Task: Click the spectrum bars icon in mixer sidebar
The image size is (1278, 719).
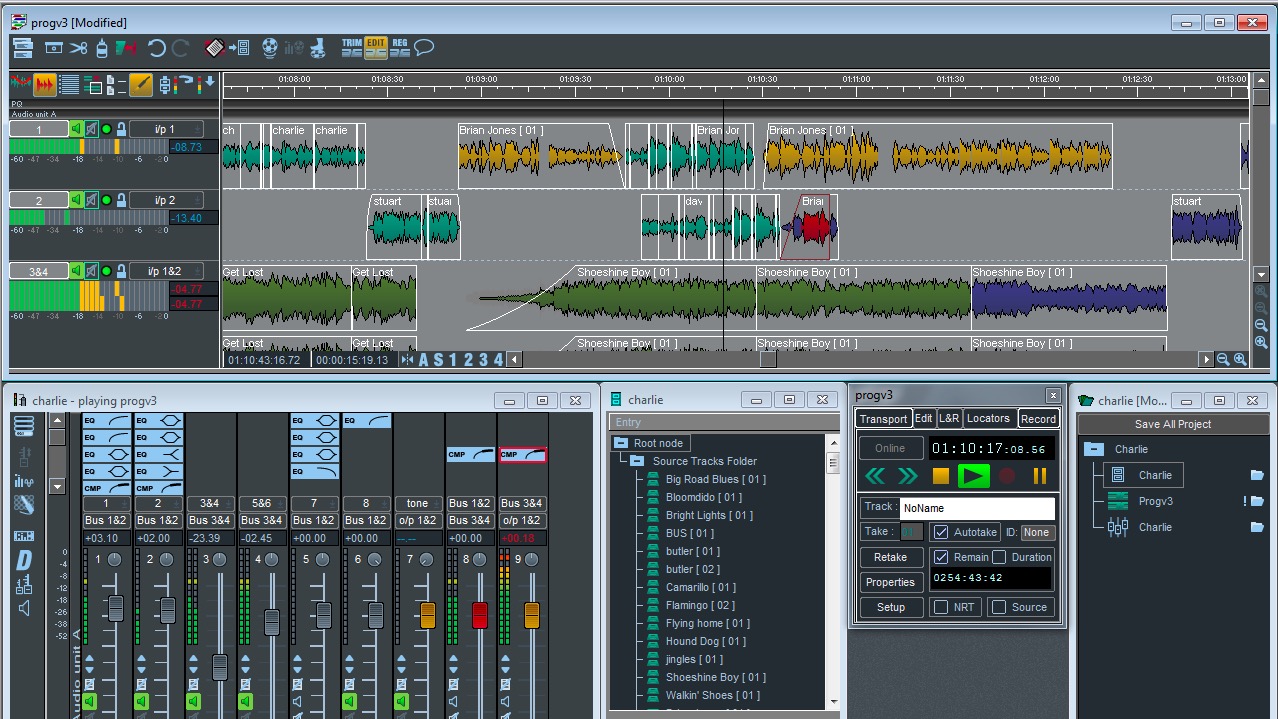Action: point(24,480)
